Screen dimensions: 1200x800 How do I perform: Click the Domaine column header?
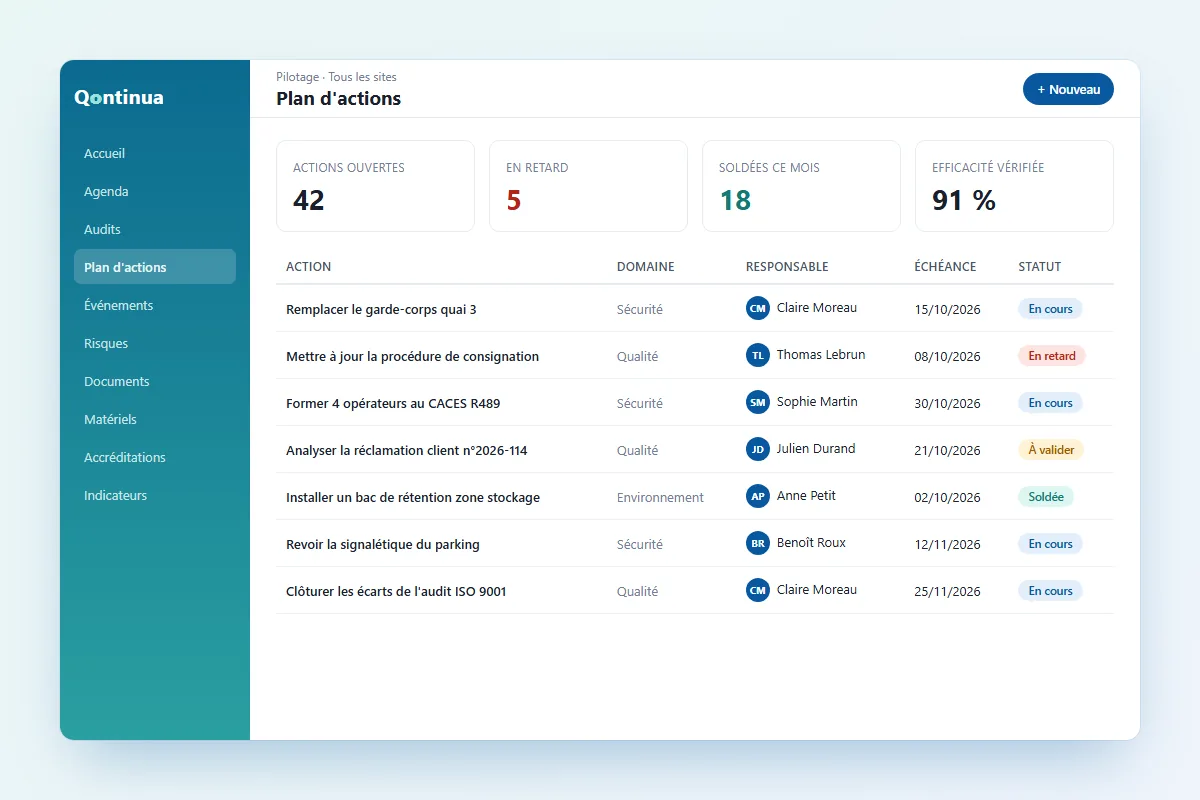click(645, 267)
